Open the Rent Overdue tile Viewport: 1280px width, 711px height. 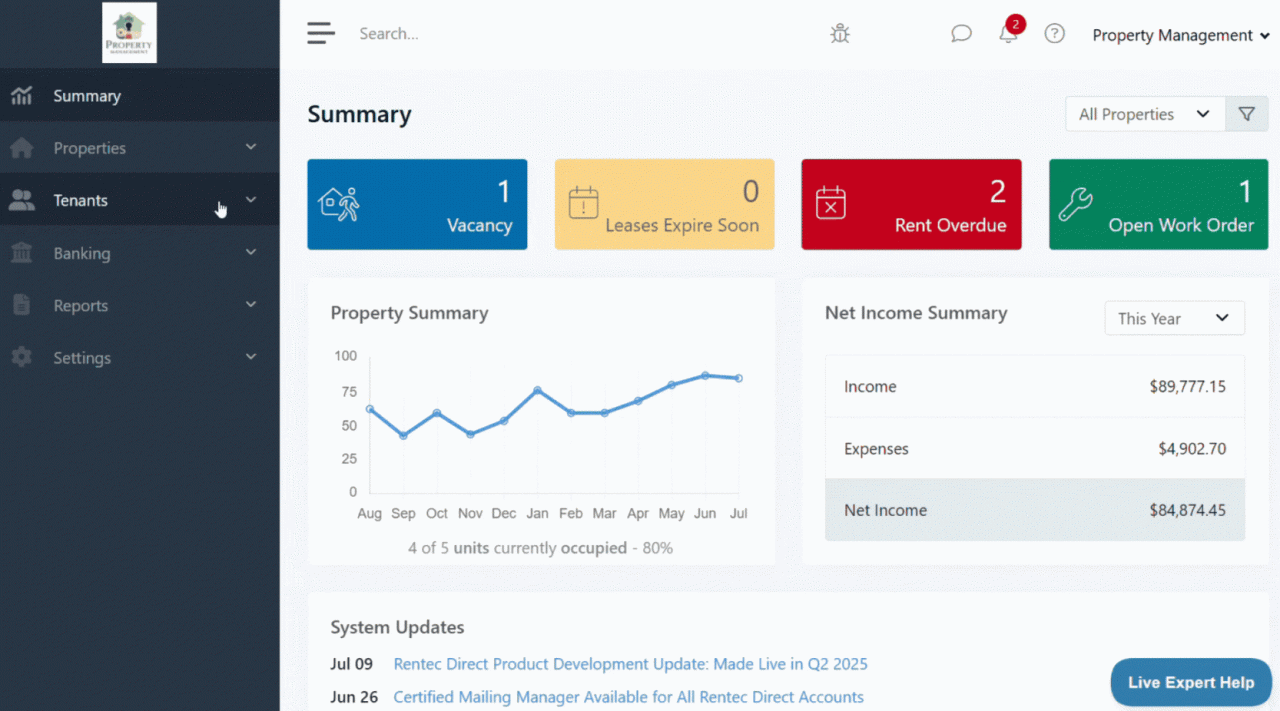coord(911,204)
